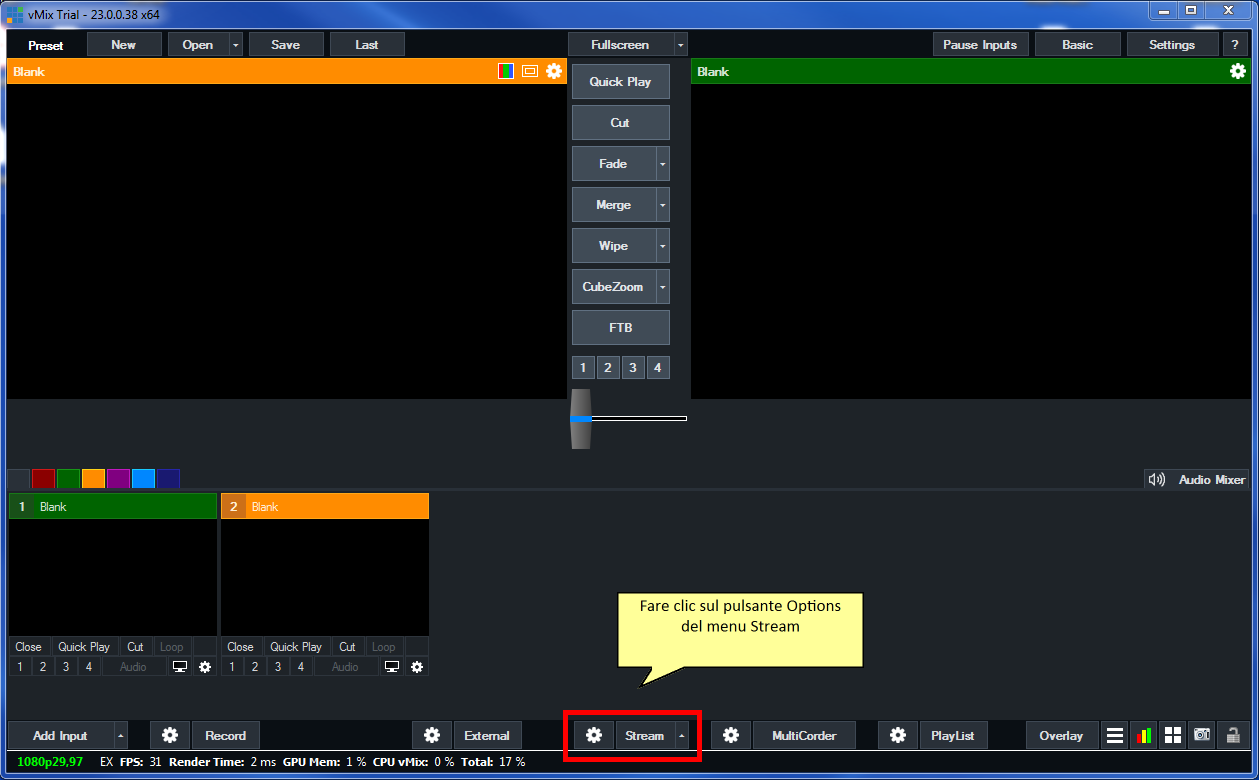
Task: Toggle overlay 1 on input 1
Action: tap(20, 667)
